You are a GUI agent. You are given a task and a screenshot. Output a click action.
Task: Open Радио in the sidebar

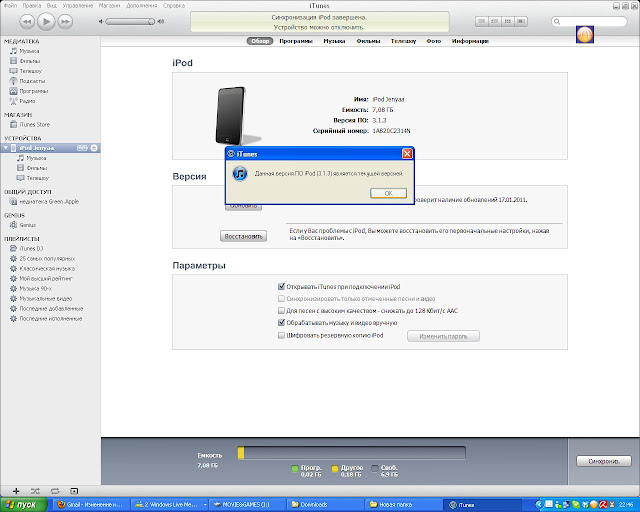pyautogui.click(x=27, y=101)
